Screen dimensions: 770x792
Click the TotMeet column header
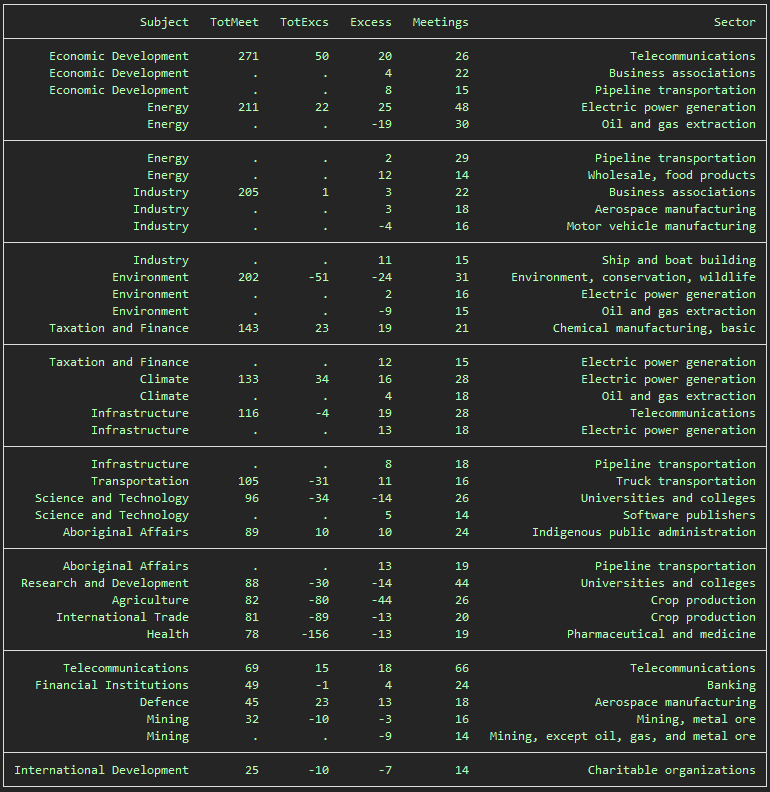(234, 22)
